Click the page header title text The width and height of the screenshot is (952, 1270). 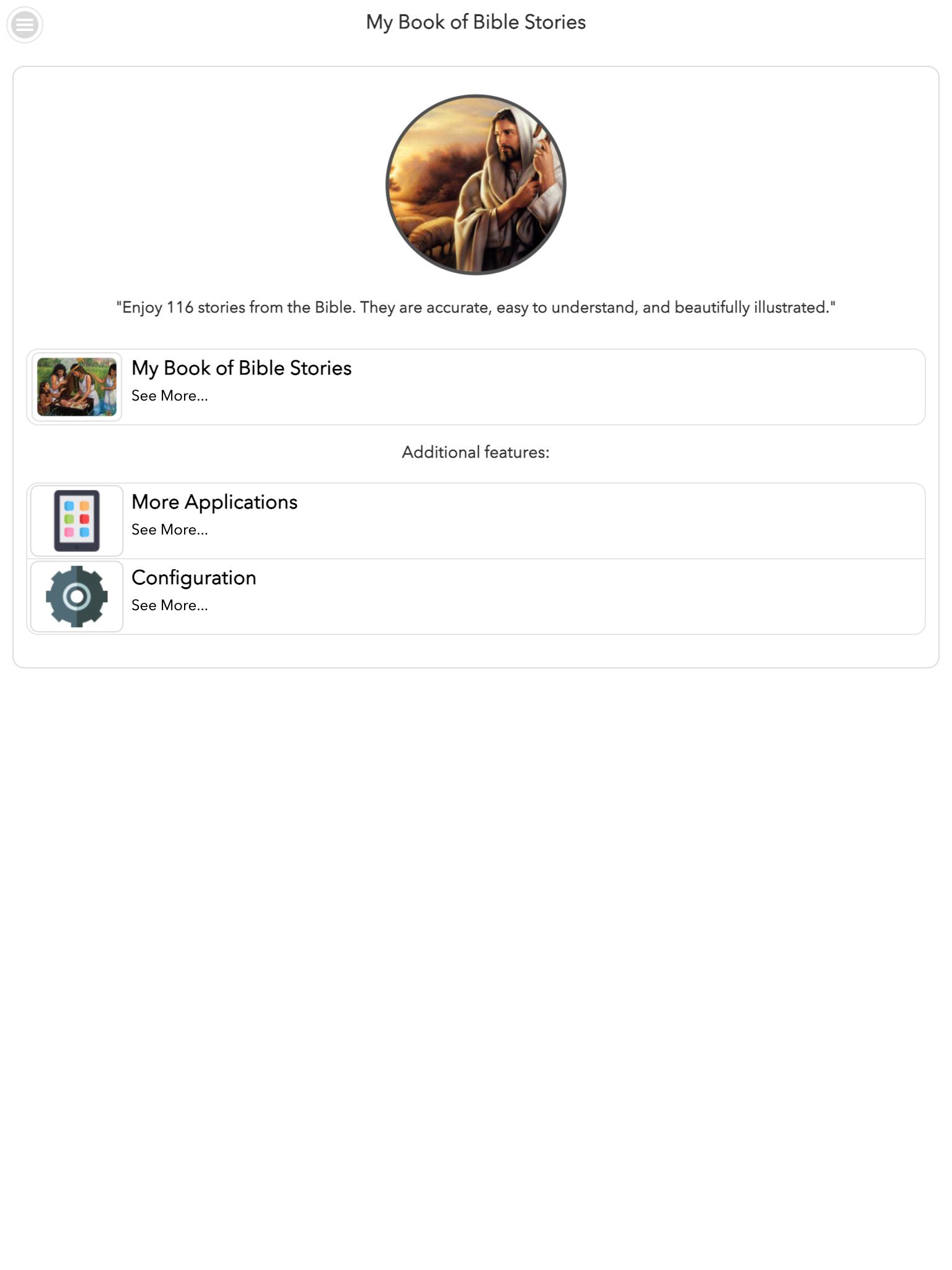coord(476,22)
